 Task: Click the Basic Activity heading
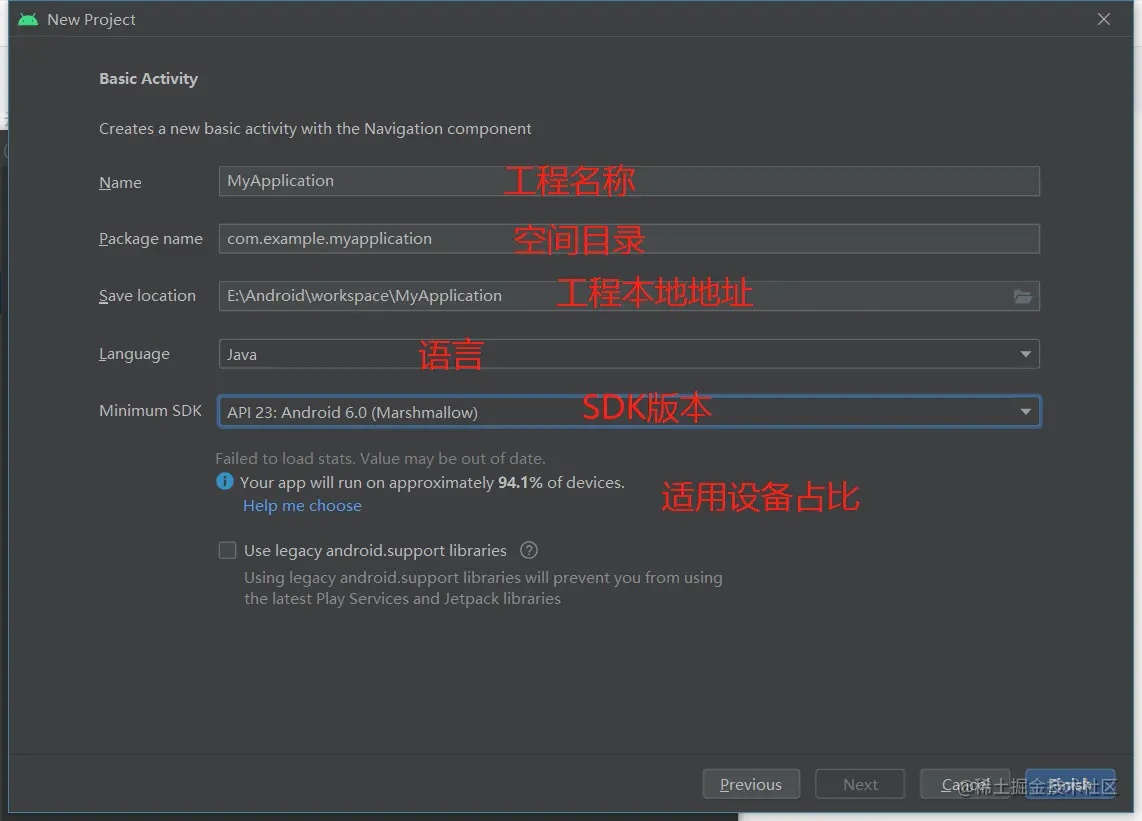click(x=149, y=79)
